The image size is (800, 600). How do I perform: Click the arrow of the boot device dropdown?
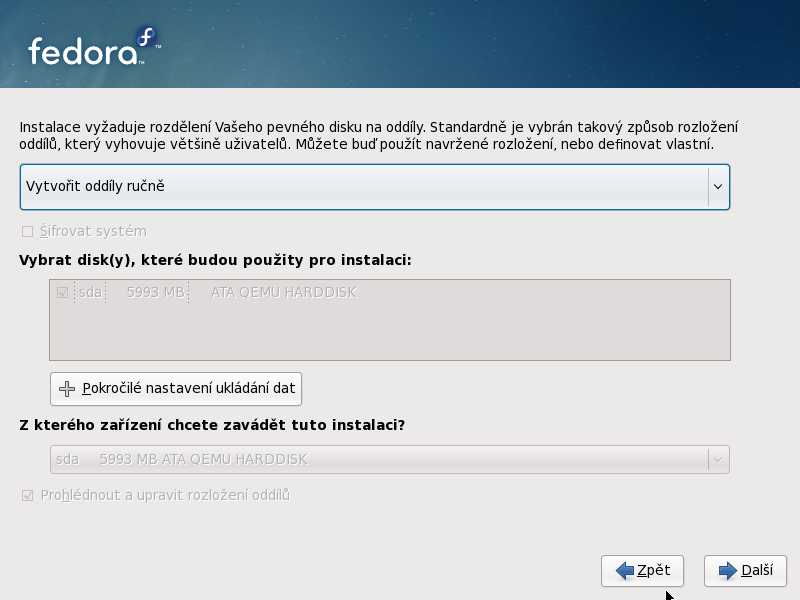(717, 460)
